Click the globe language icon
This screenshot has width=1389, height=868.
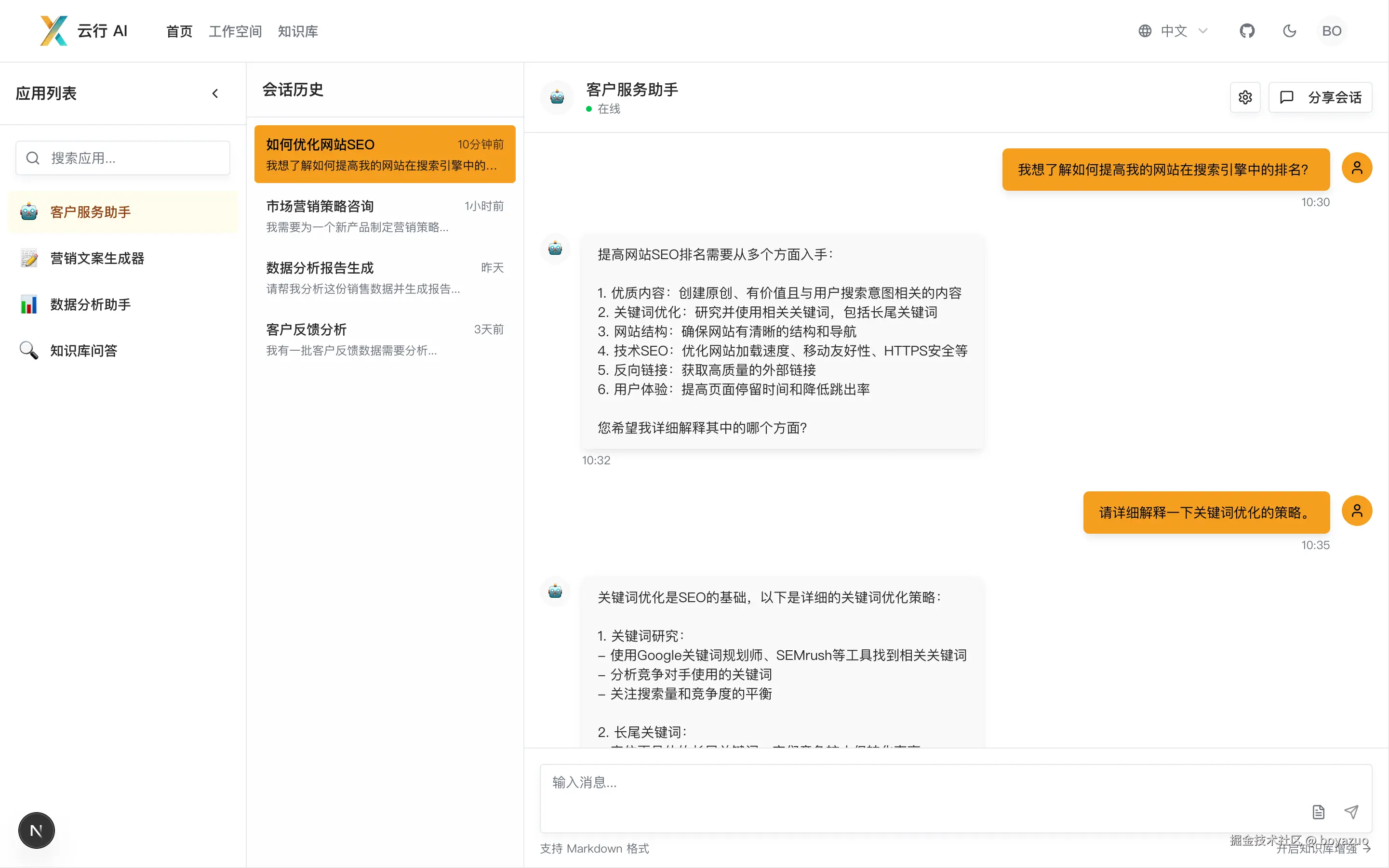click(1144, 31)
